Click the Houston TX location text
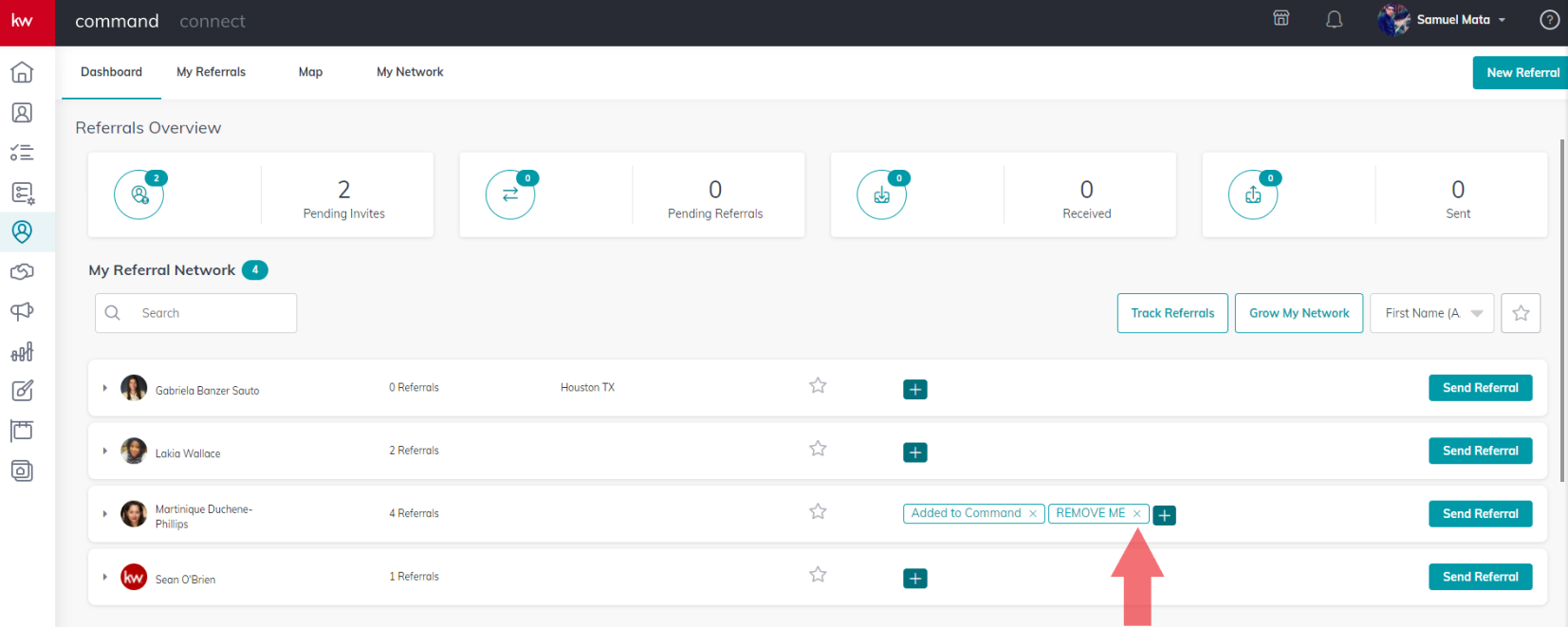This screenshot has height=627, width=1568. pos(587,388)
